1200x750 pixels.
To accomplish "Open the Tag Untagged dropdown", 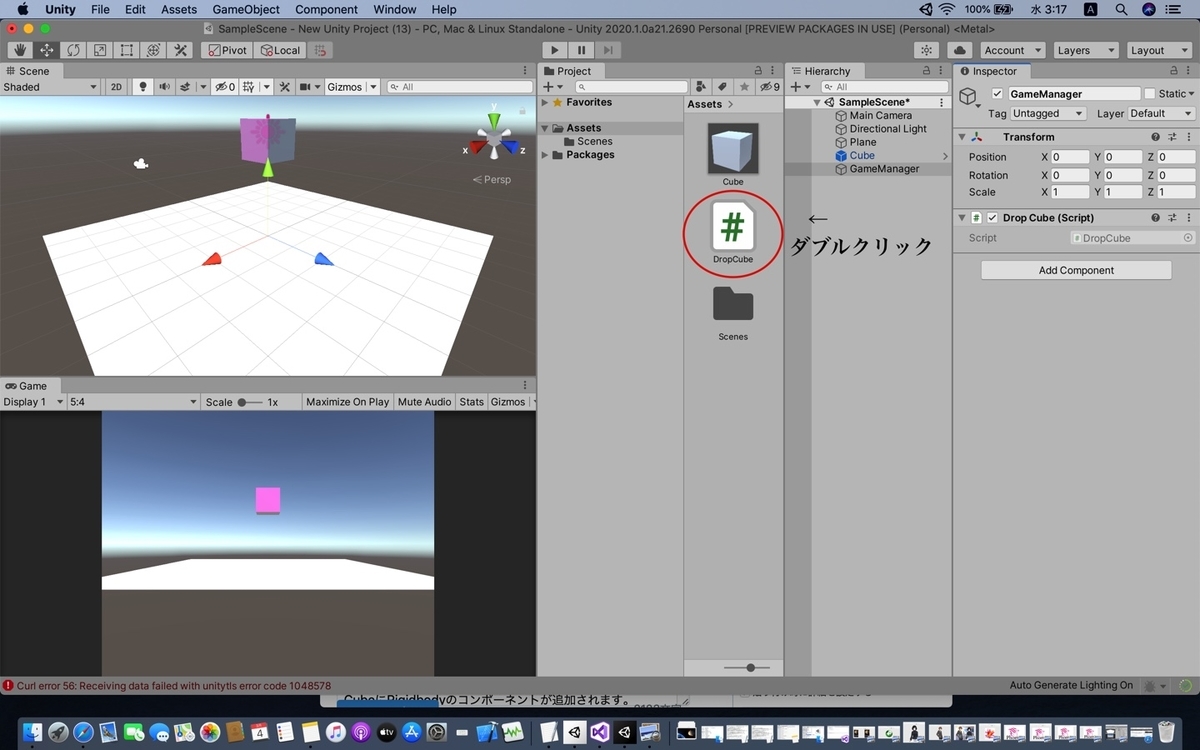I will (x=1048, y=114).
